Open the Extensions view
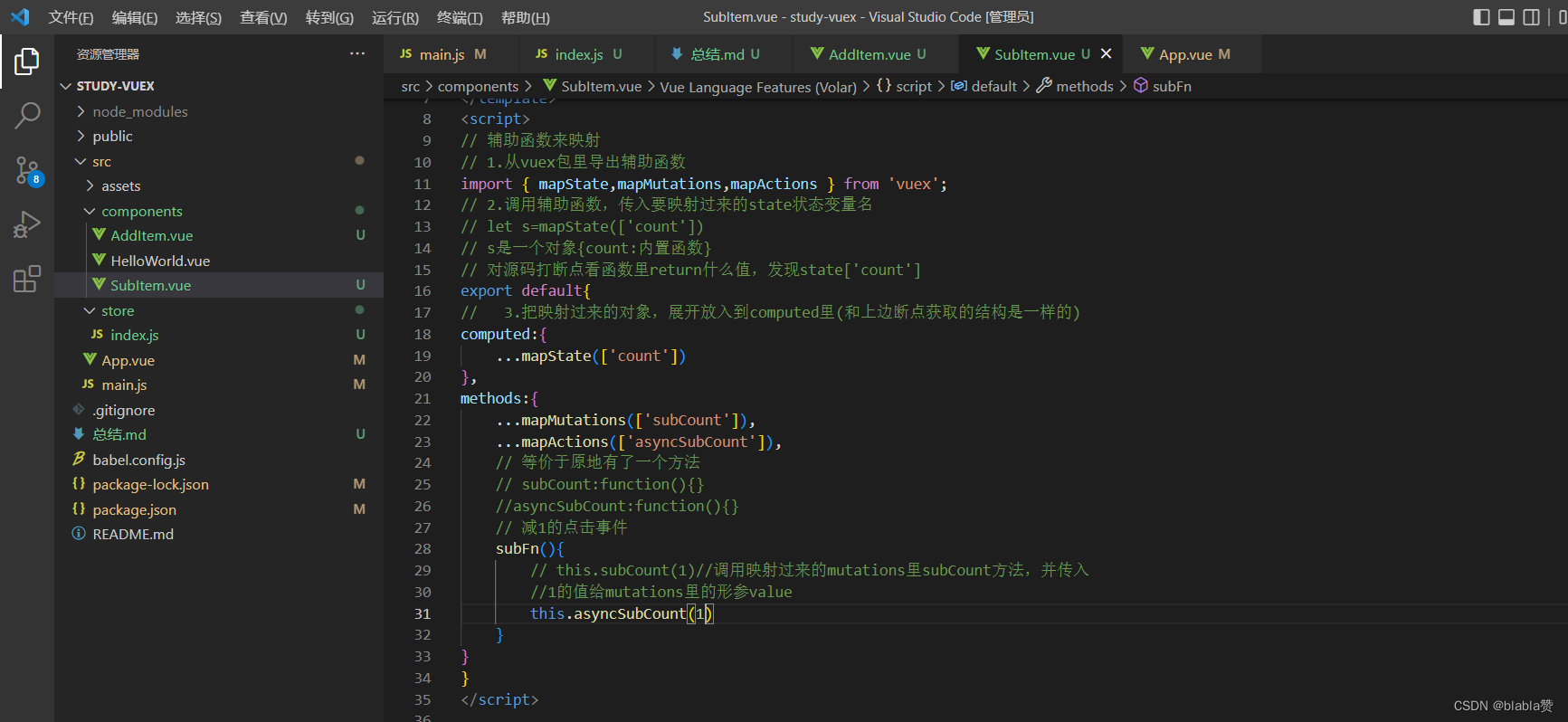Viewport: 1568px width, 722px height. click(27, 279)
